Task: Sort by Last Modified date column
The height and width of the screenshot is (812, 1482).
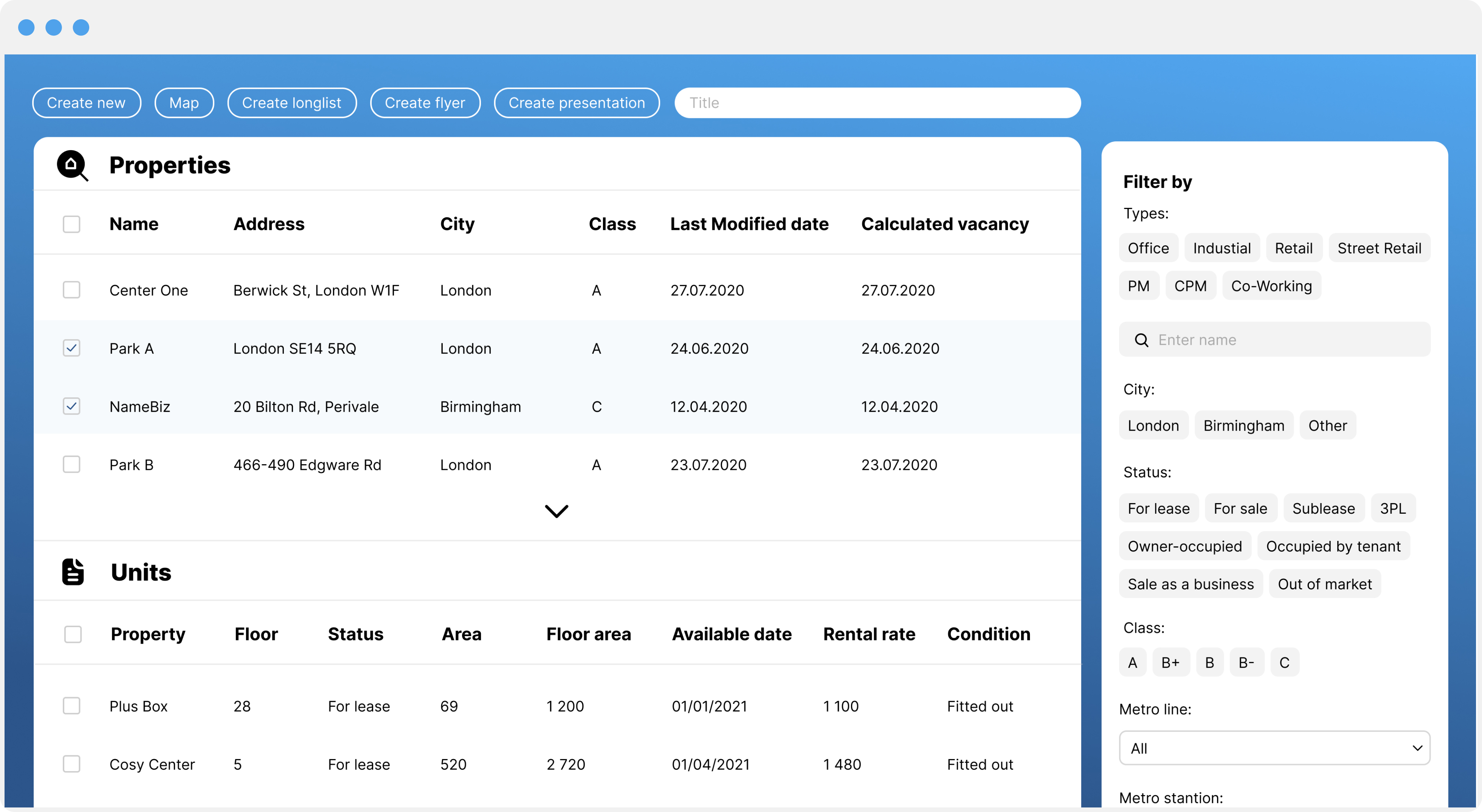Action: 749,224
